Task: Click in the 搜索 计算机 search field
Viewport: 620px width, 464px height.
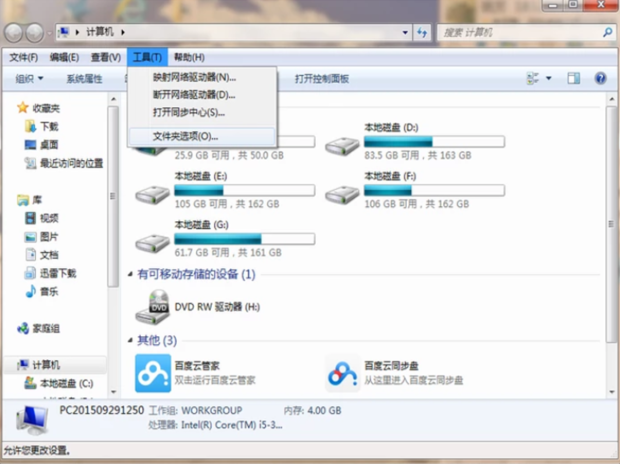Action: click(x=519, y=32)
